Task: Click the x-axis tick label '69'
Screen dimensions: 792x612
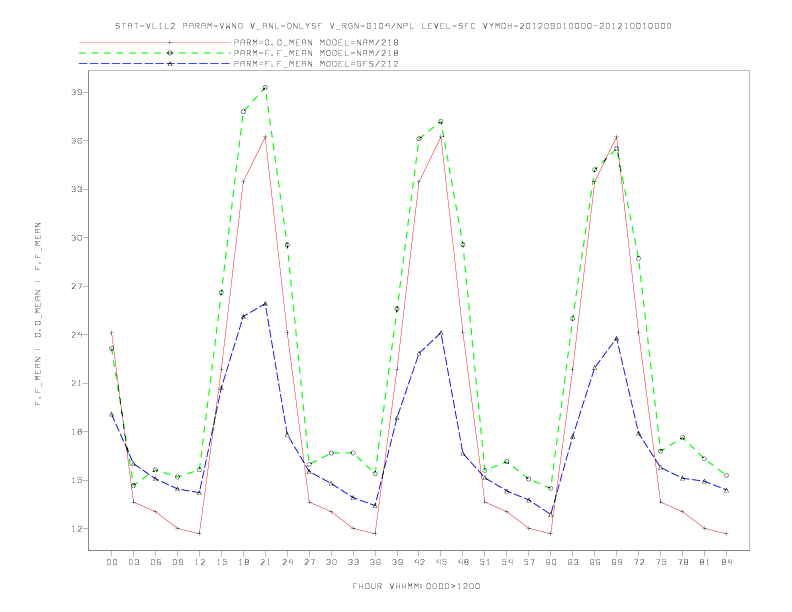Action: 617,562
